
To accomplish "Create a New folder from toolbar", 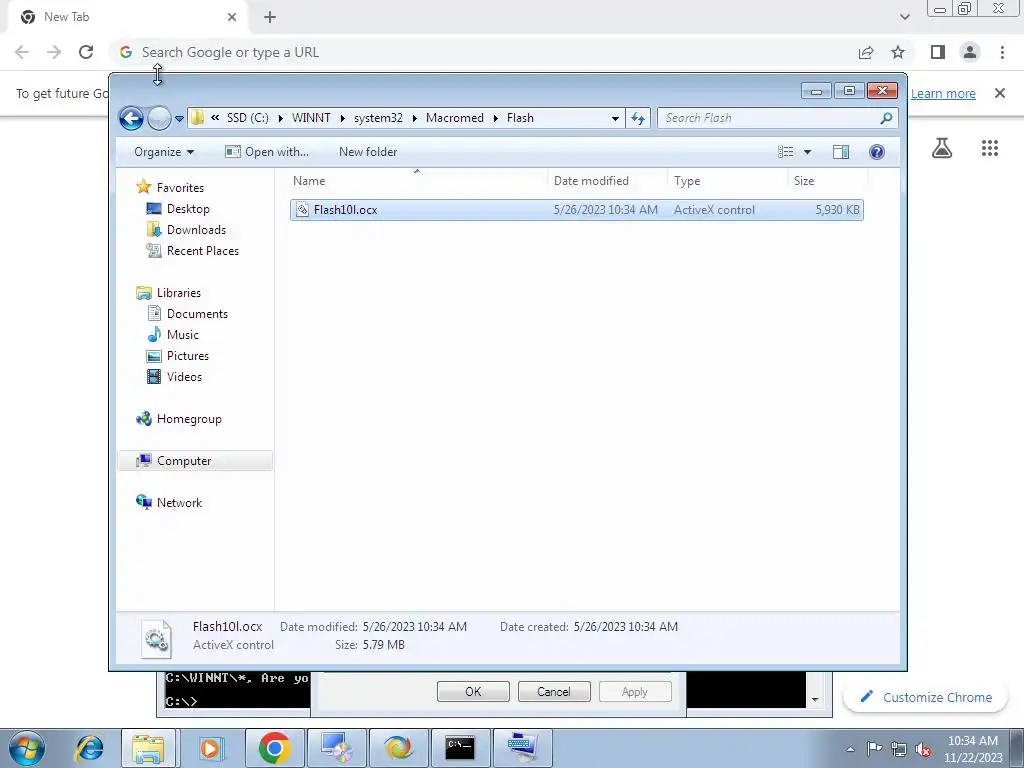I will click(x=368, y=152).
